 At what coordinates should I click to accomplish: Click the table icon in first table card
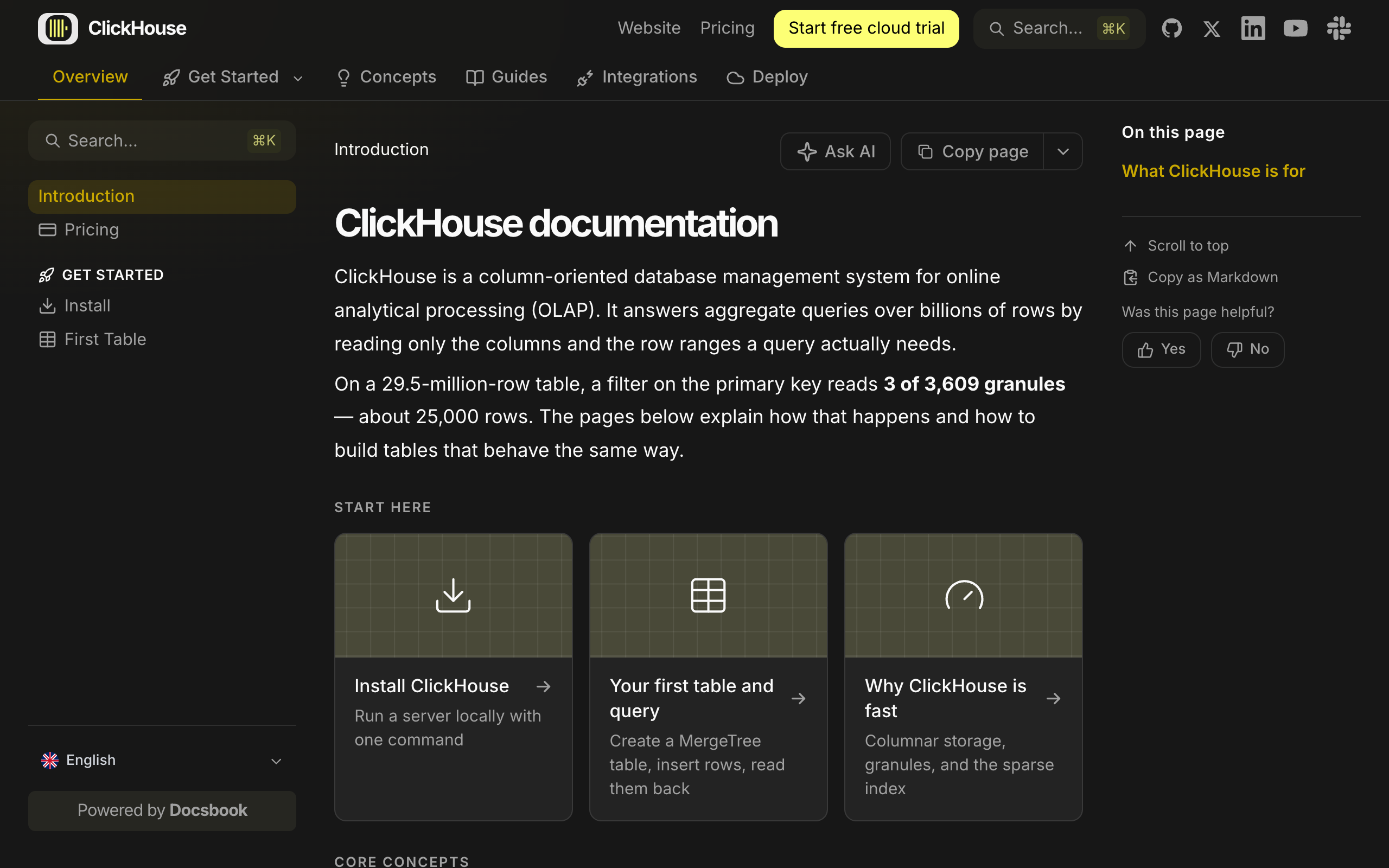708,595
